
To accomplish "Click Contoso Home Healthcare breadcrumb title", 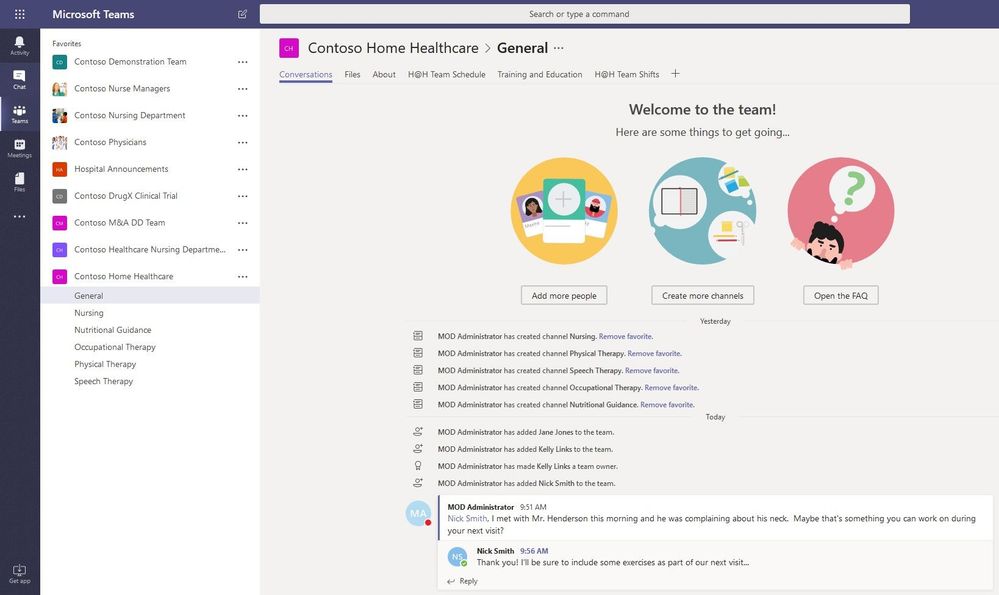I will 393,48.
